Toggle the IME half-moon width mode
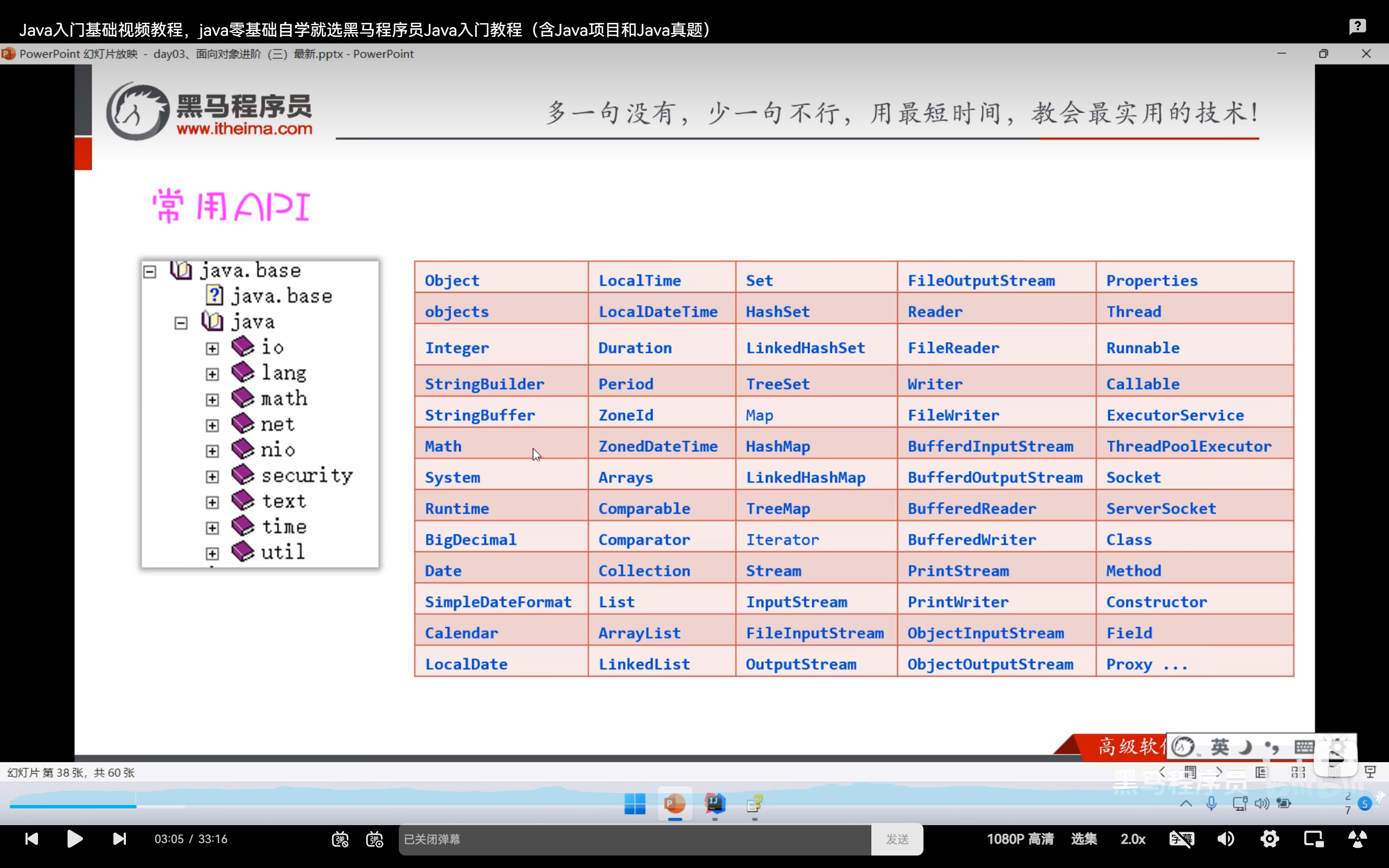Viewport: 1389px width, 868px height. [x=1246, y=747]
